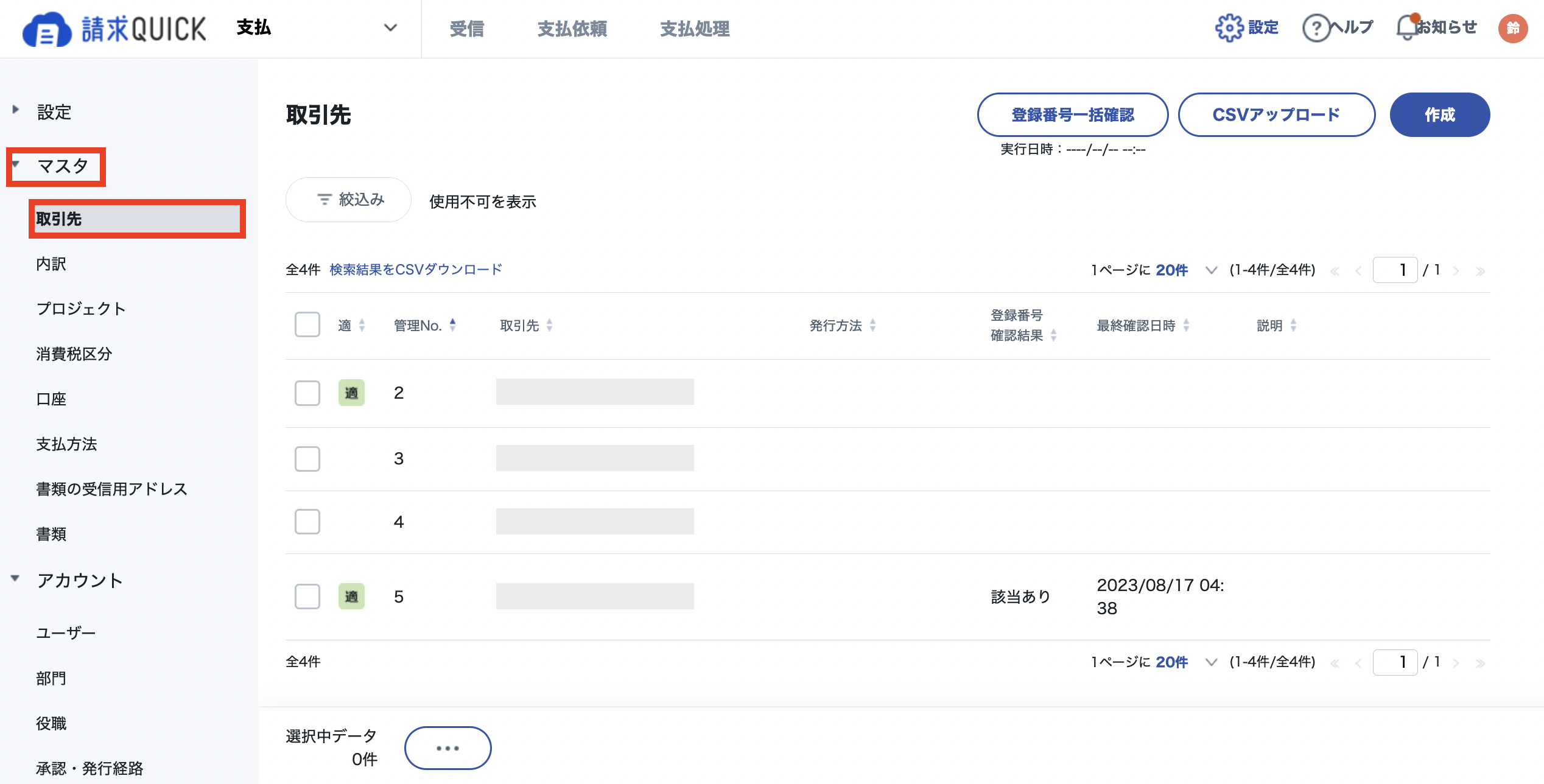Open the ••• actions button for selected data

pyautogui.click(x=447, y=748)
